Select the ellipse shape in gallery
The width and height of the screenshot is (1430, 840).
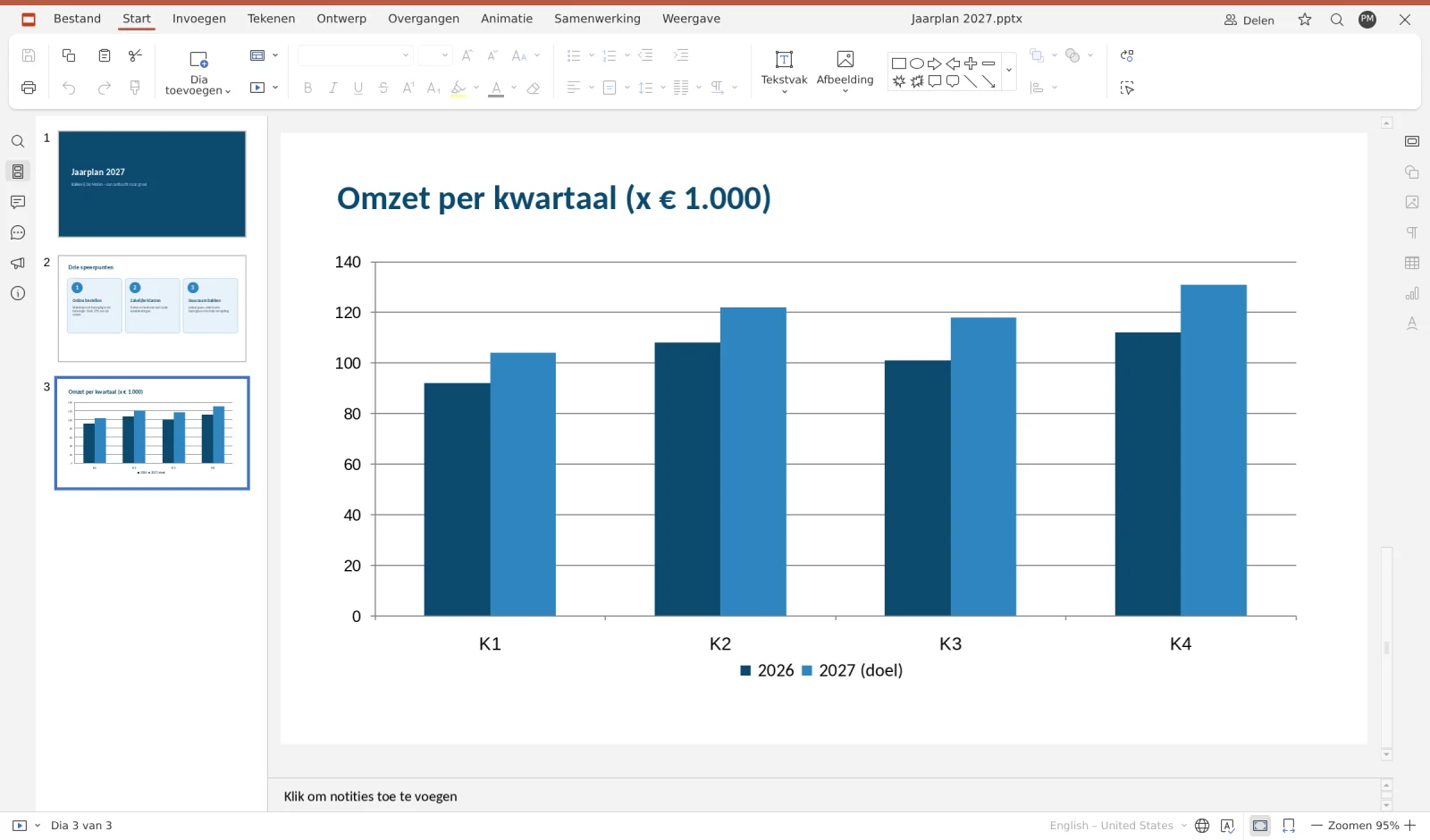click(x=917, y=63)
